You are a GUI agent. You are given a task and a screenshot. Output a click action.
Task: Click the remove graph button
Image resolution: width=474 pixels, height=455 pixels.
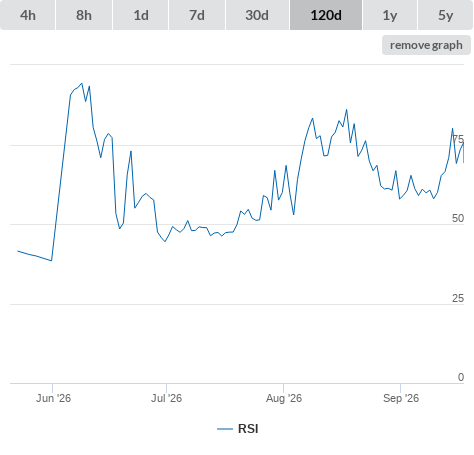point(426,45)
